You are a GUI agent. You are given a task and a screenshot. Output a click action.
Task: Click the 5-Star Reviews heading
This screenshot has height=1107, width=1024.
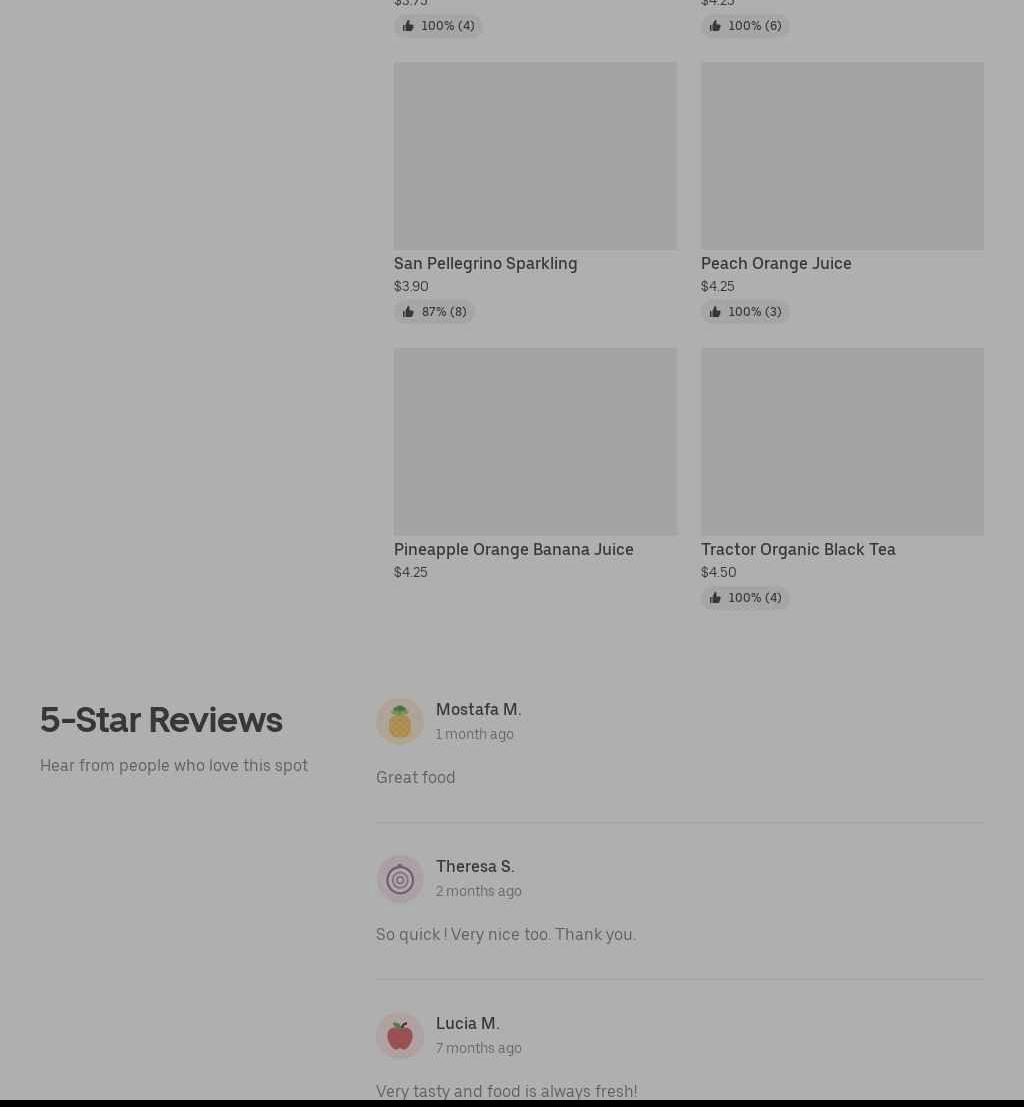[161, 720]
